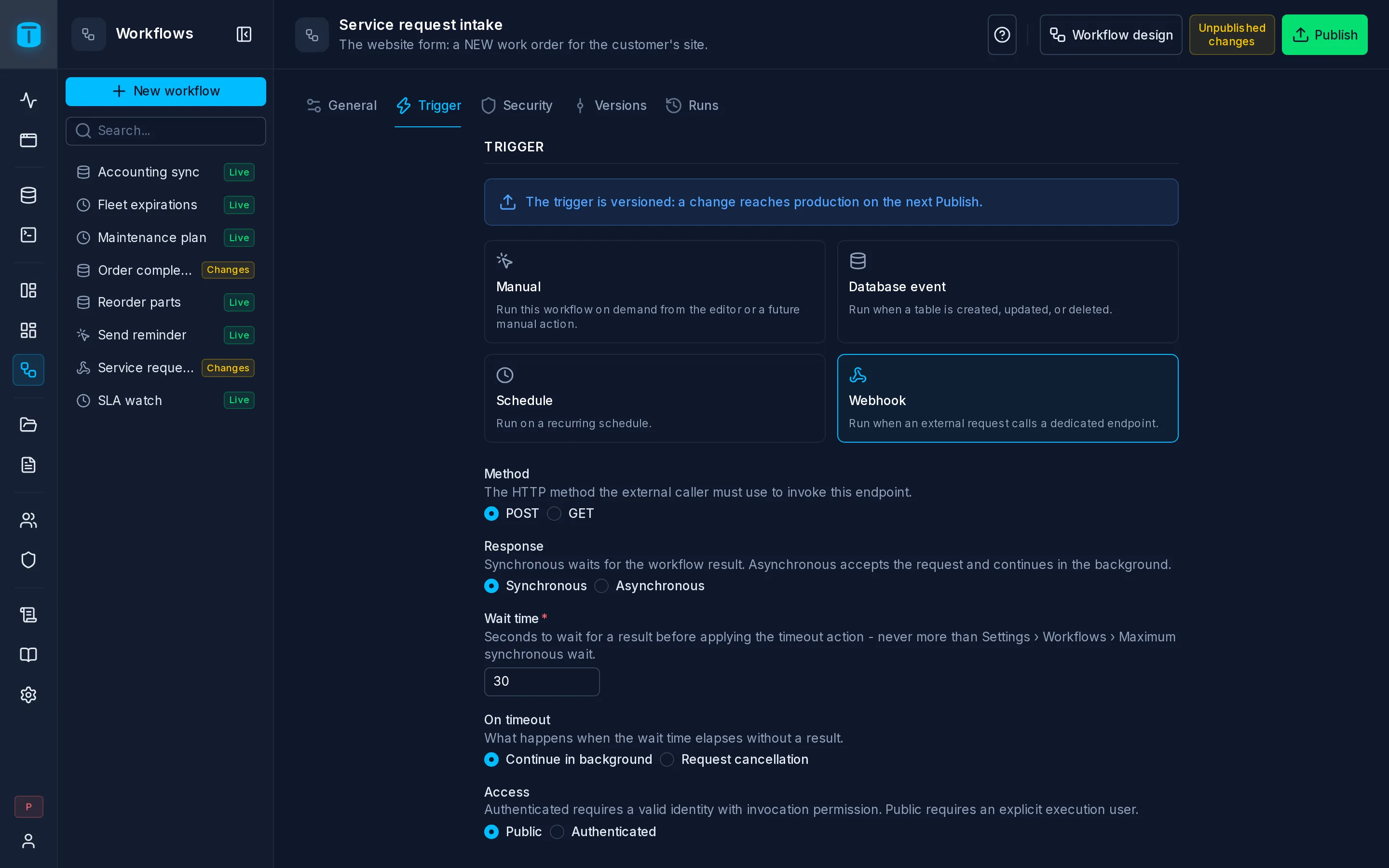Open the Fleet expirations workflow
1389x868 pixels.
tap(165, 204)
